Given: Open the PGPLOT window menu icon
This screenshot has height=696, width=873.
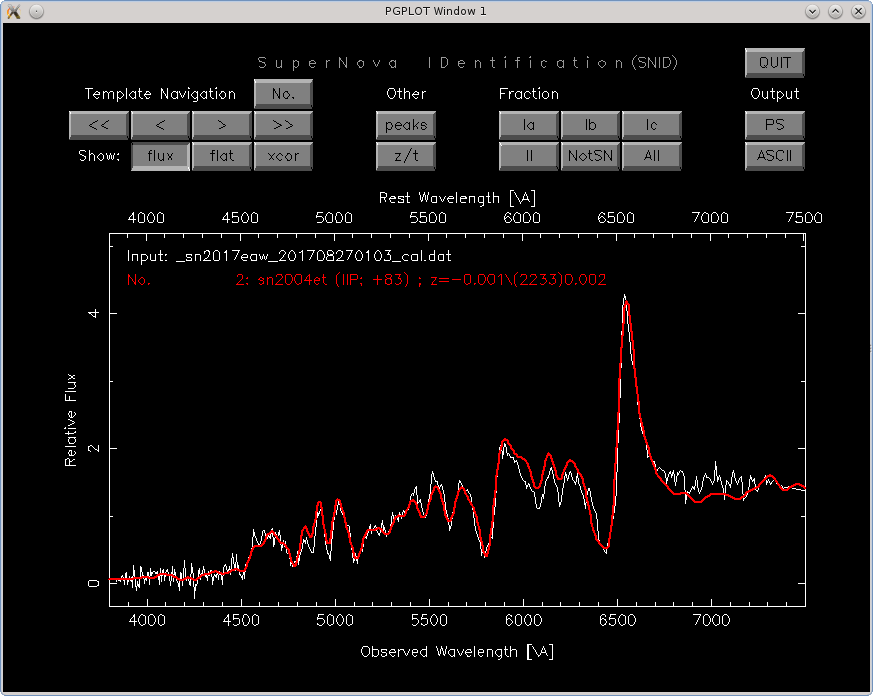Looking at the screenshot, I should point(11,10).
